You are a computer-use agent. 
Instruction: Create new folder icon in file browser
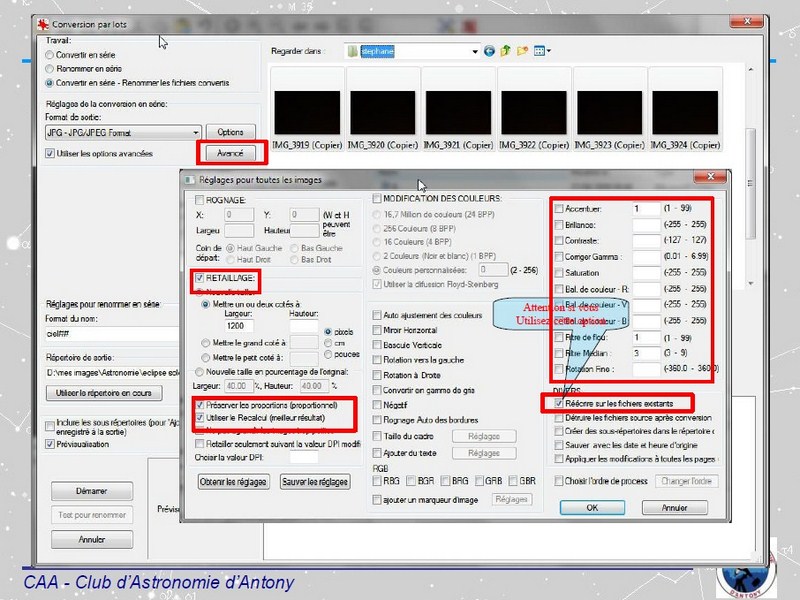(x=522, y=50)
